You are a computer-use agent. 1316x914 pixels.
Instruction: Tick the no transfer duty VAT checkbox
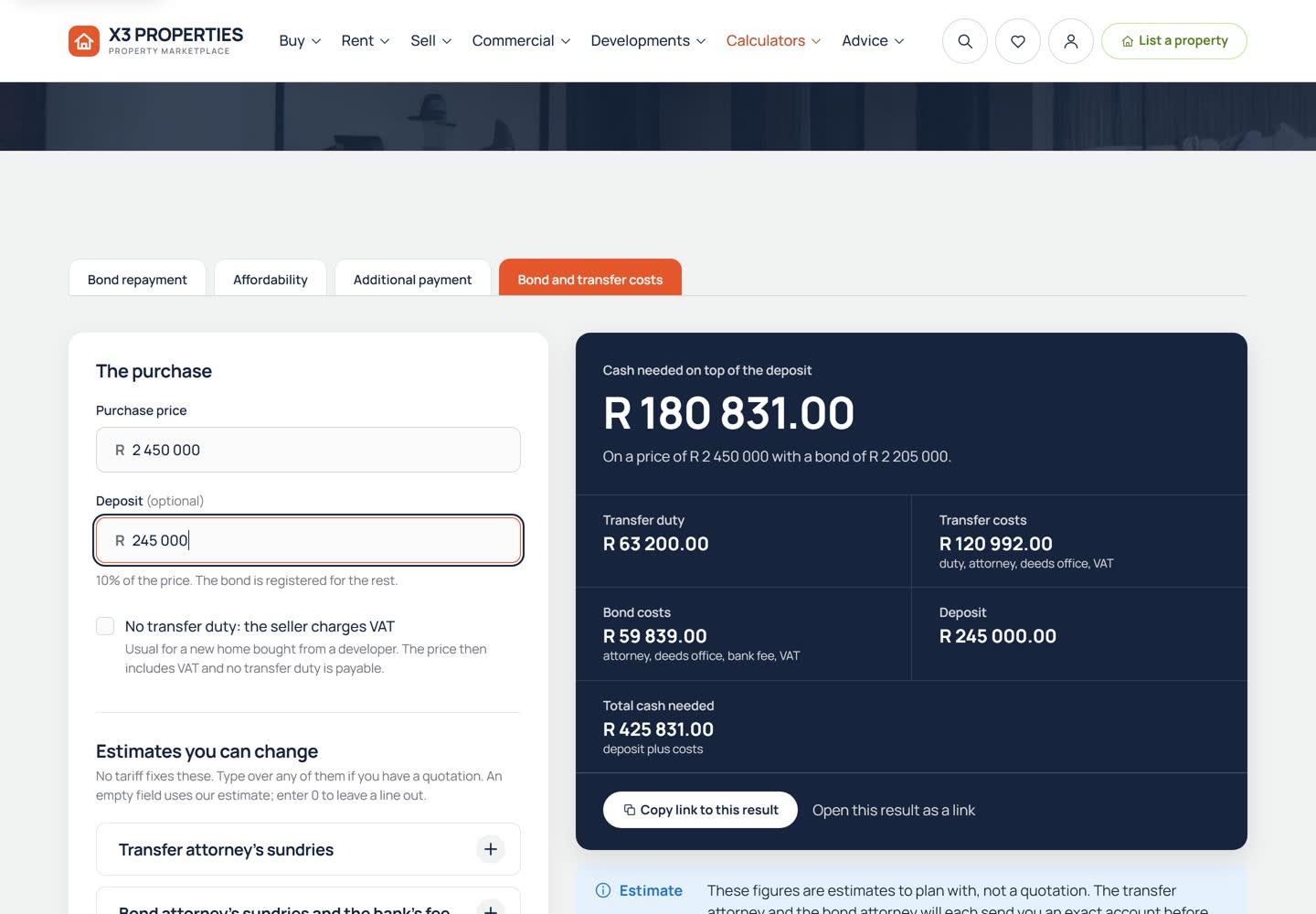pyautogui.click(x=105, y=626)
